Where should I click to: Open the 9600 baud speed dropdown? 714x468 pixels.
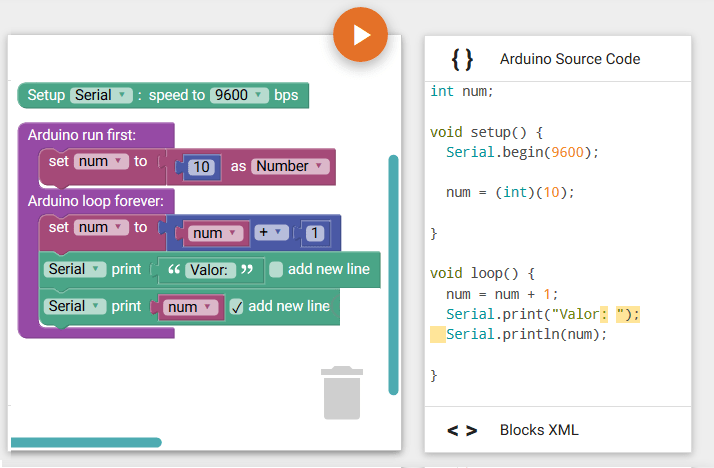pos(240,95)
